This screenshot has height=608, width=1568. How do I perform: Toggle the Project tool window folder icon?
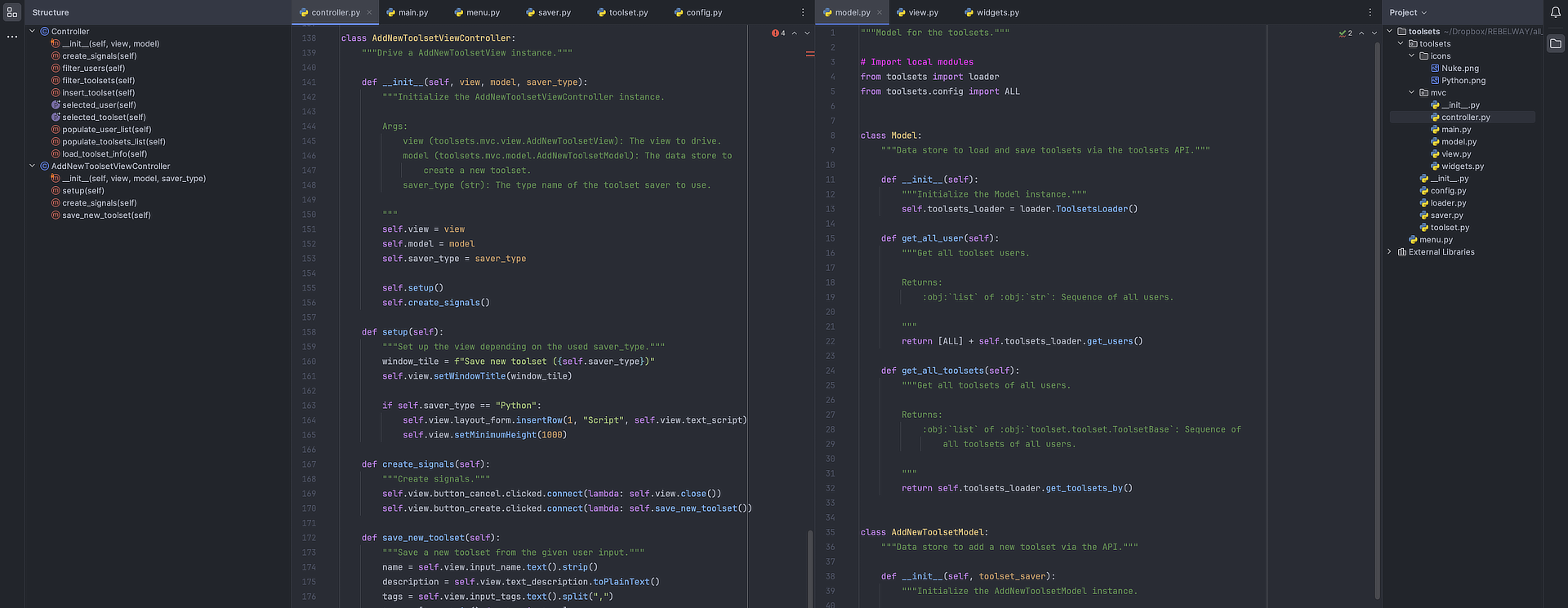(1556, 43)
